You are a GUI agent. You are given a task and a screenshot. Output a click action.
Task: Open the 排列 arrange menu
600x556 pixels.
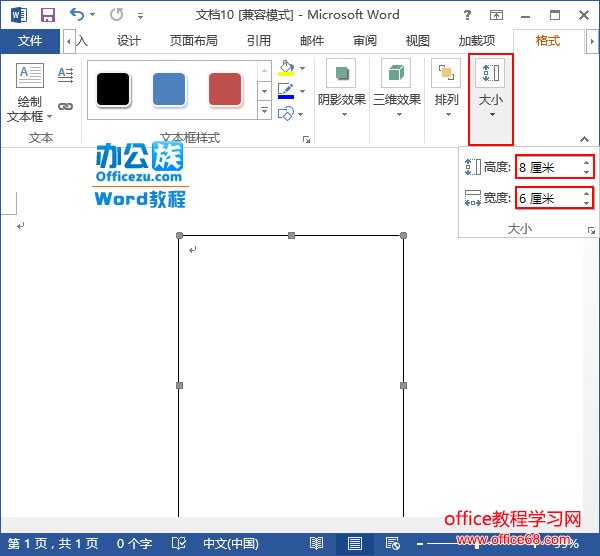pos(446,88)
